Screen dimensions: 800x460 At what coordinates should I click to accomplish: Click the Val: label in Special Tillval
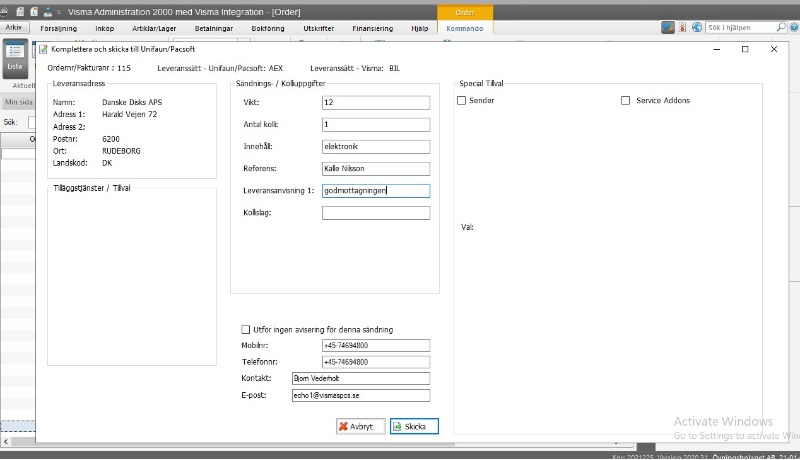[467, 227]
